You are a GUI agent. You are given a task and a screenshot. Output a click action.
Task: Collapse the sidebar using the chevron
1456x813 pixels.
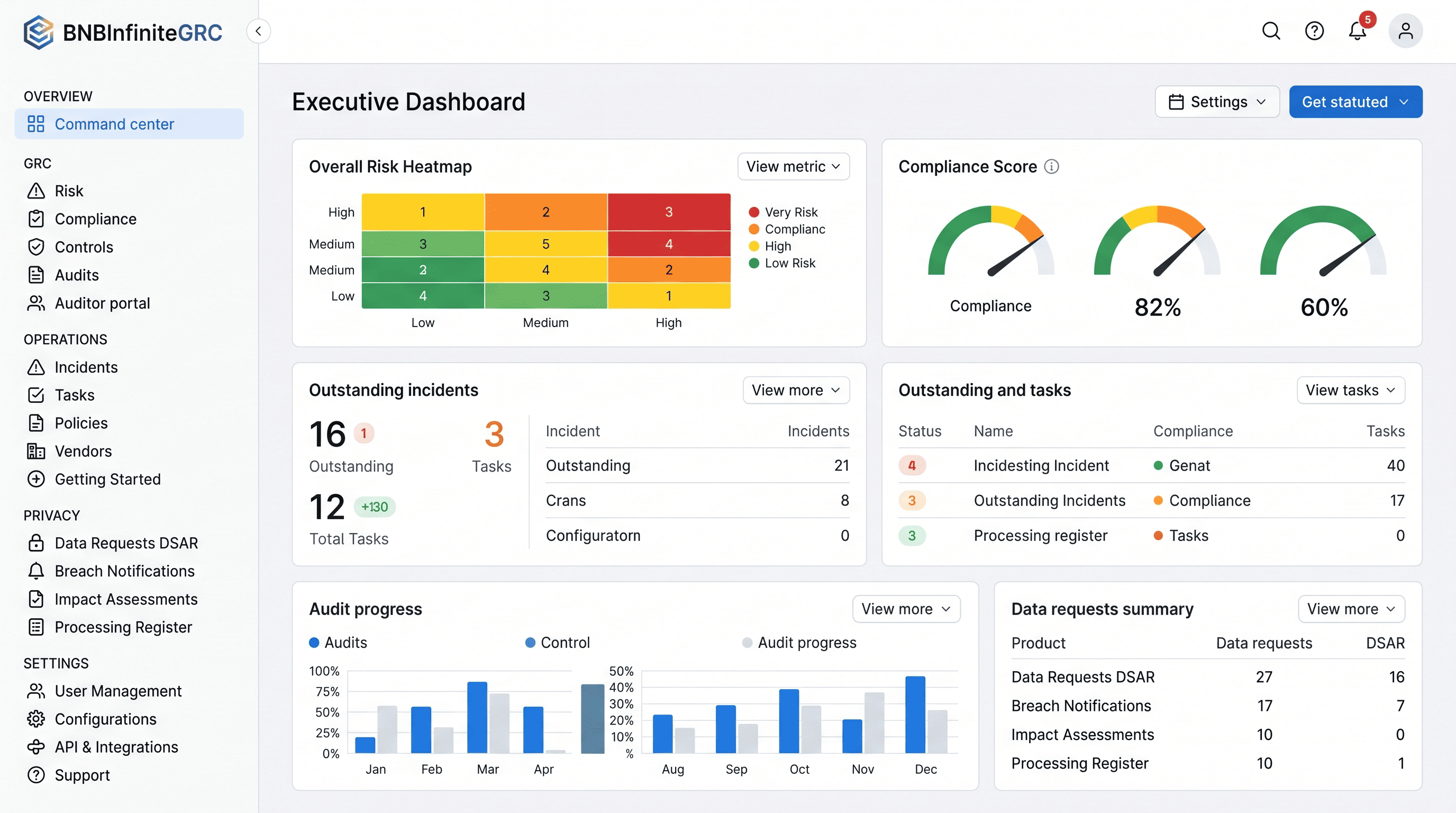259,31
